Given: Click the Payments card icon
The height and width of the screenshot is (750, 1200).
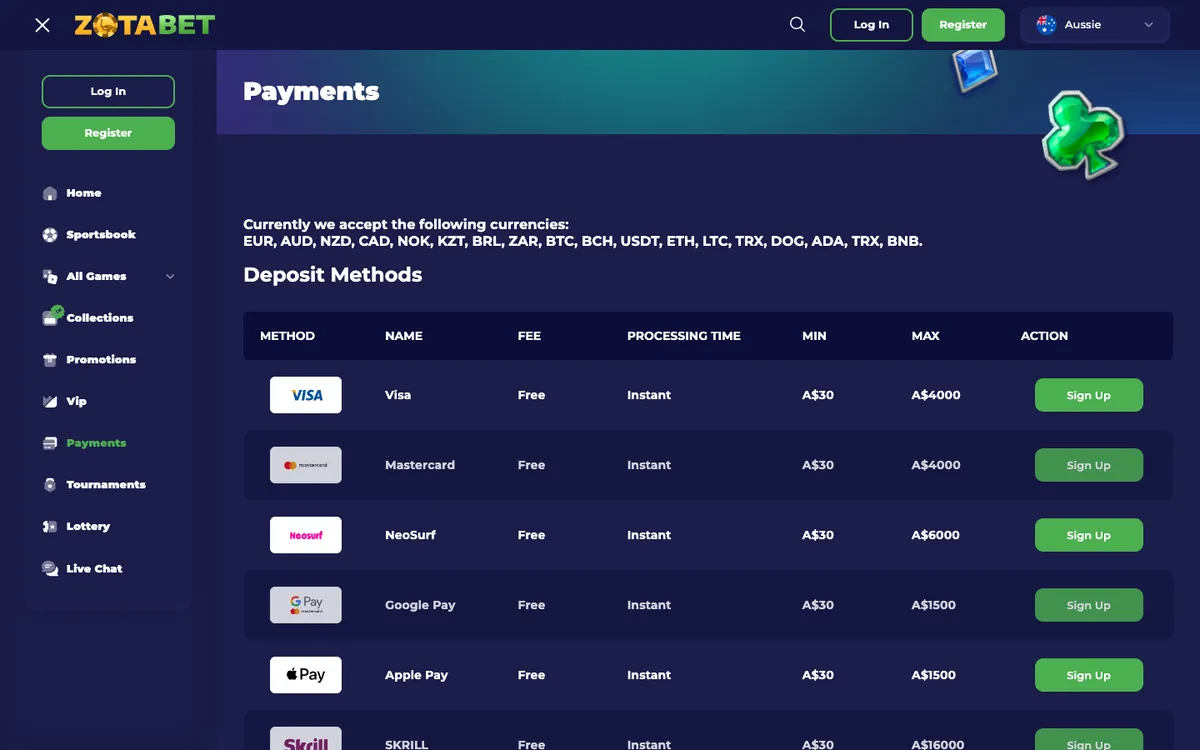Looking at the screenshot, I should point(50,443).
